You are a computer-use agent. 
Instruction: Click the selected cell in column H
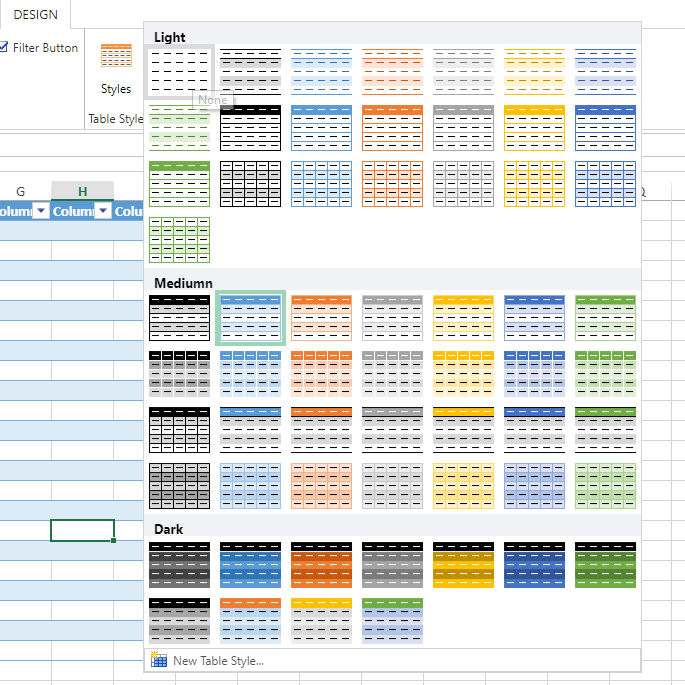(x=83, y=530)
